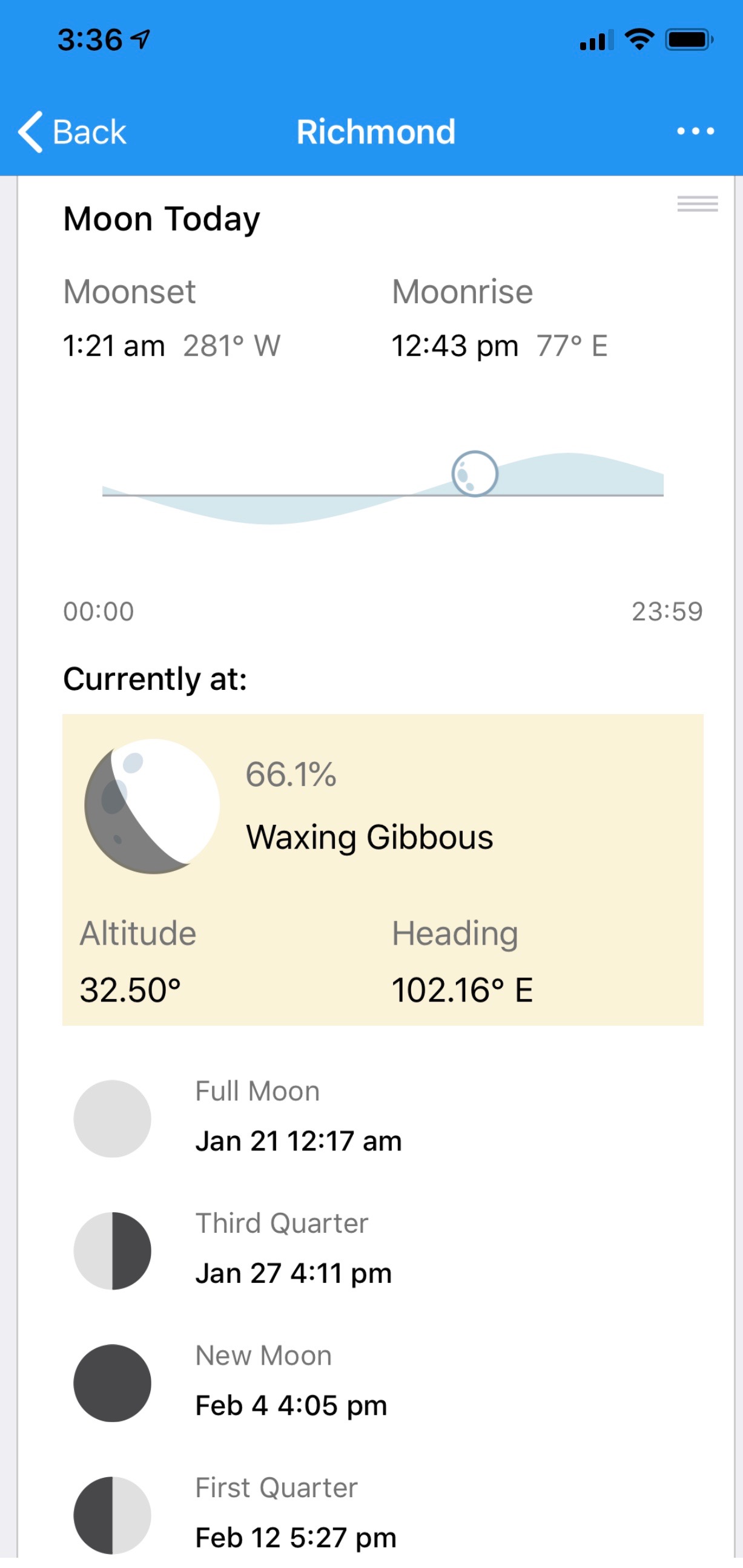
Task: Tap the Moonset time 1:21 am
Action: pos(114,346)
